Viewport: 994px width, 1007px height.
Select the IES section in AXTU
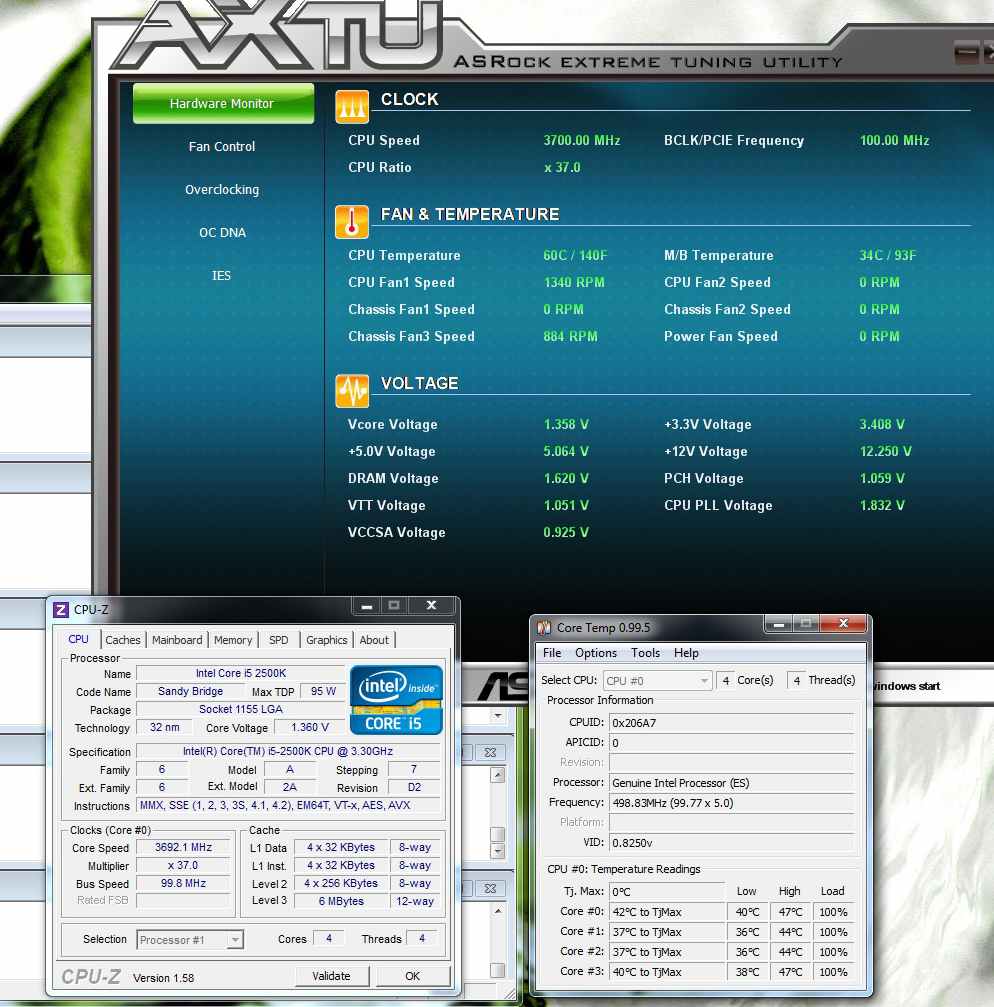222,276
